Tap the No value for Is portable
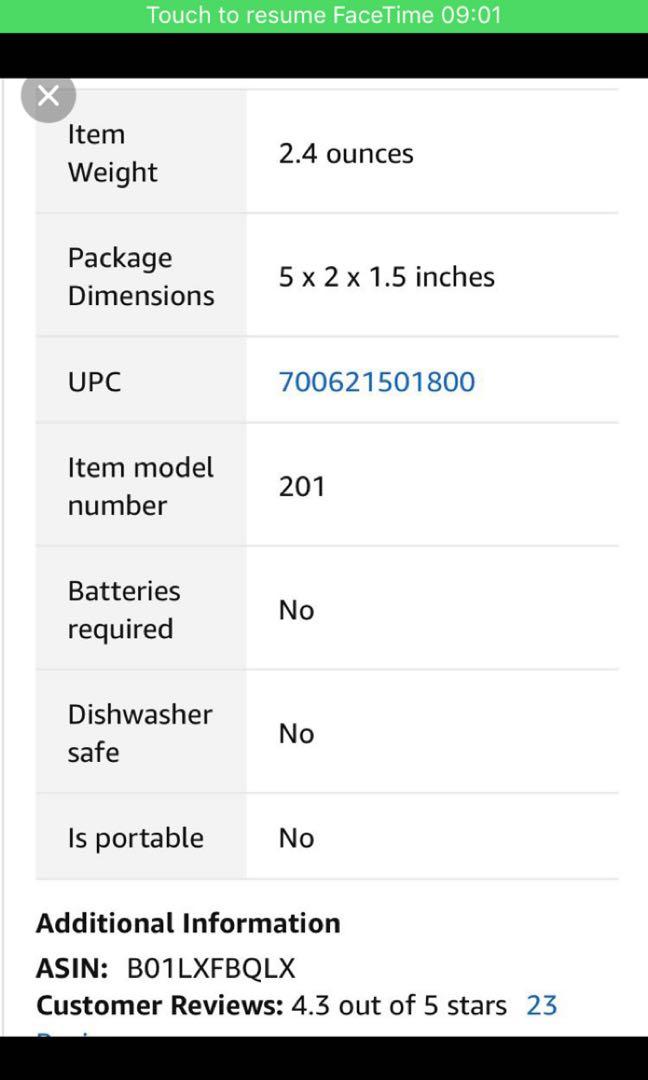Screen dimensions: 648x1080 click(x=296, y=838)
